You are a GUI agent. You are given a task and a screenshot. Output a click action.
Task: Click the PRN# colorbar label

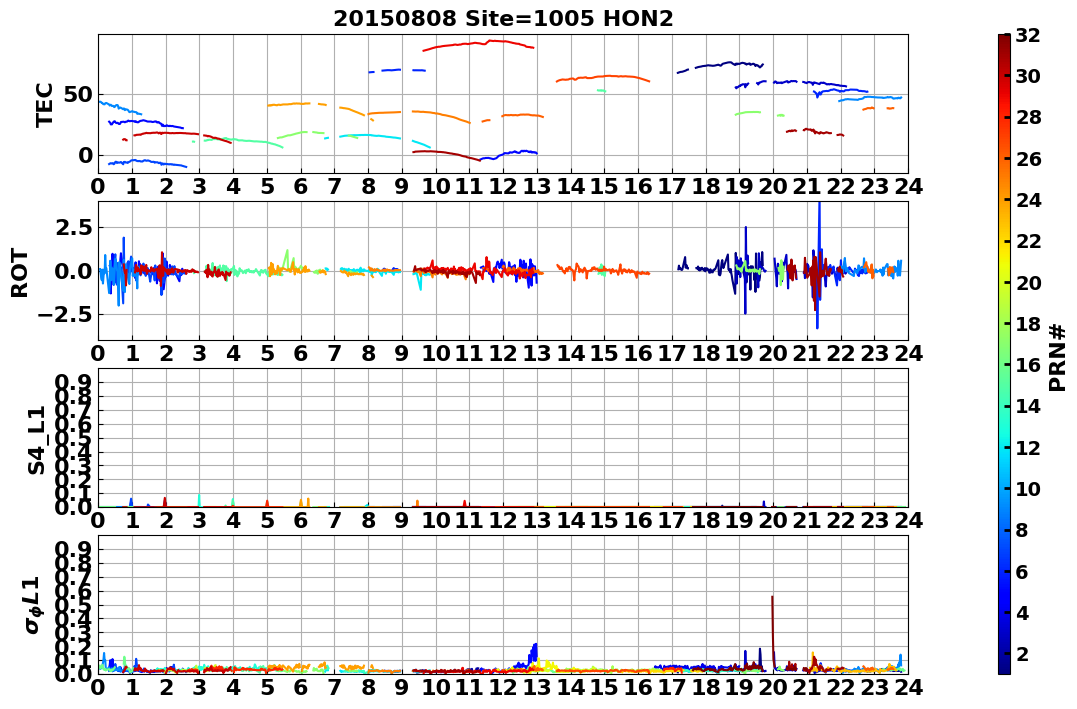[x=1058, y=357]
